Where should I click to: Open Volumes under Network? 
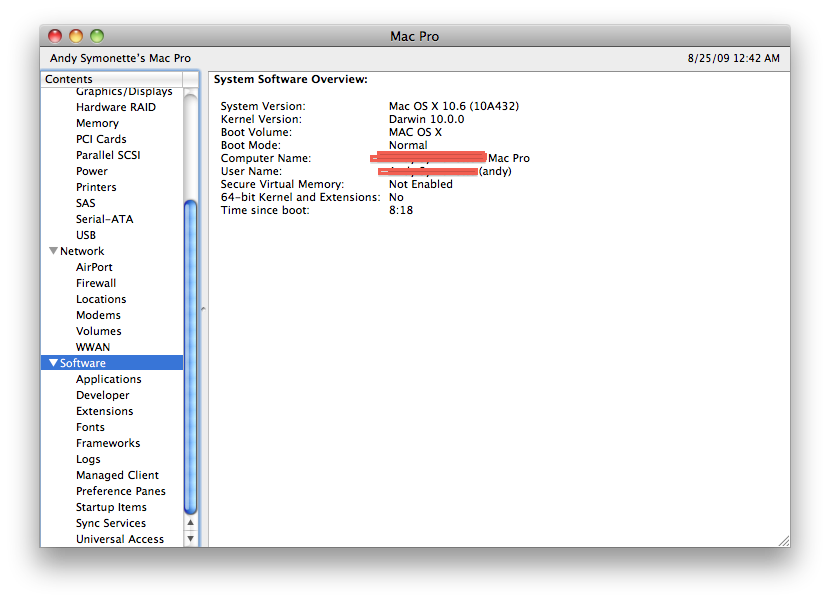(98, 331)
